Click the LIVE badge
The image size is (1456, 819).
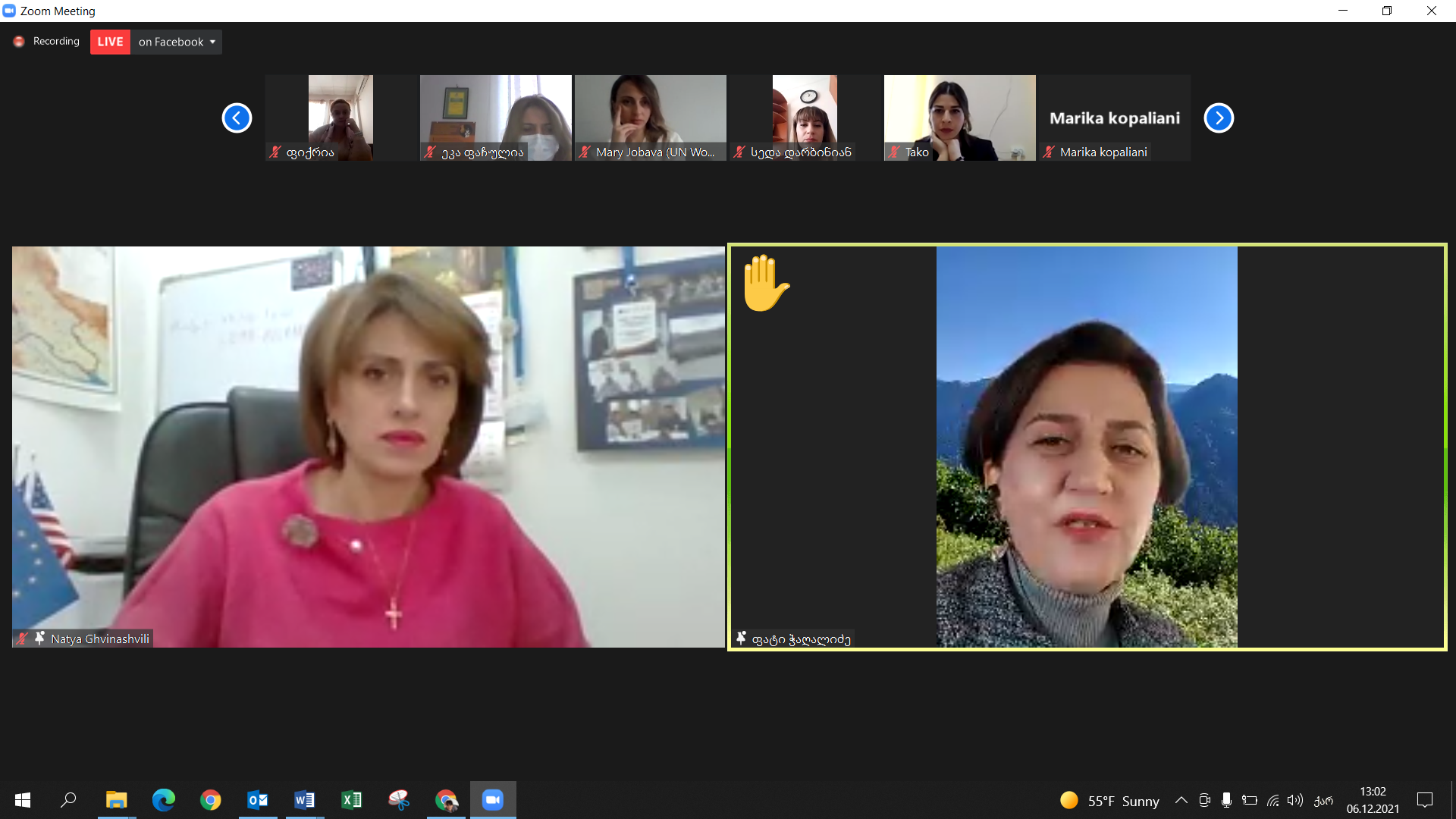pos(110,42)
